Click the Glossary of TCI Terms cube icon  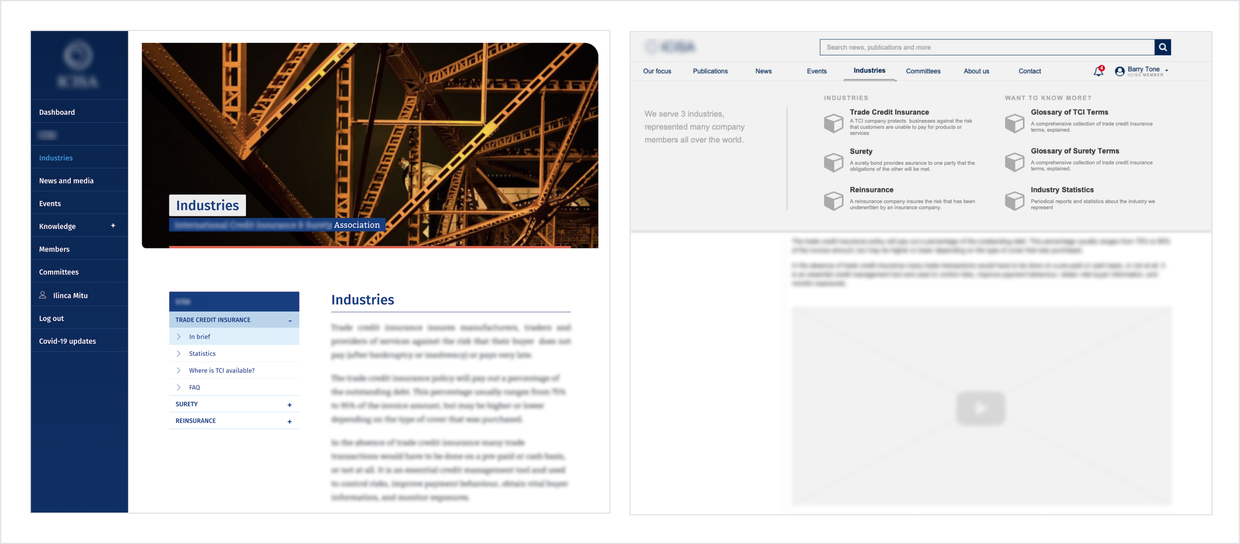(1014, 123)
